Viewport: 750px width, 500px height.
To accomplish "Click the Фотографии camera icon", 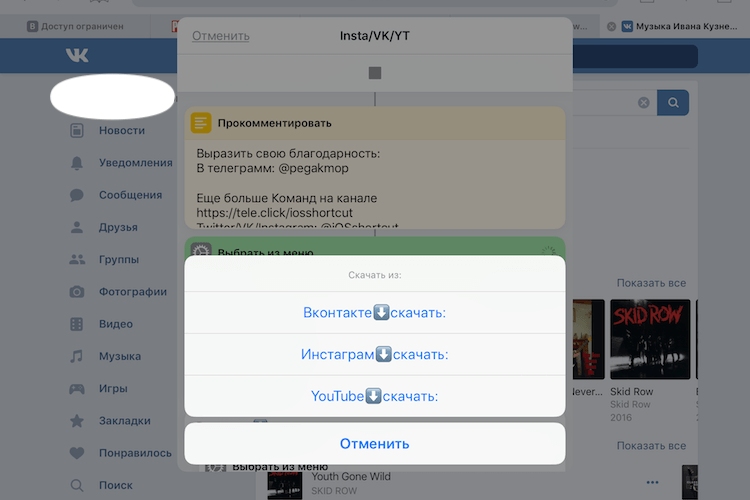I will [x=77, y=292].
